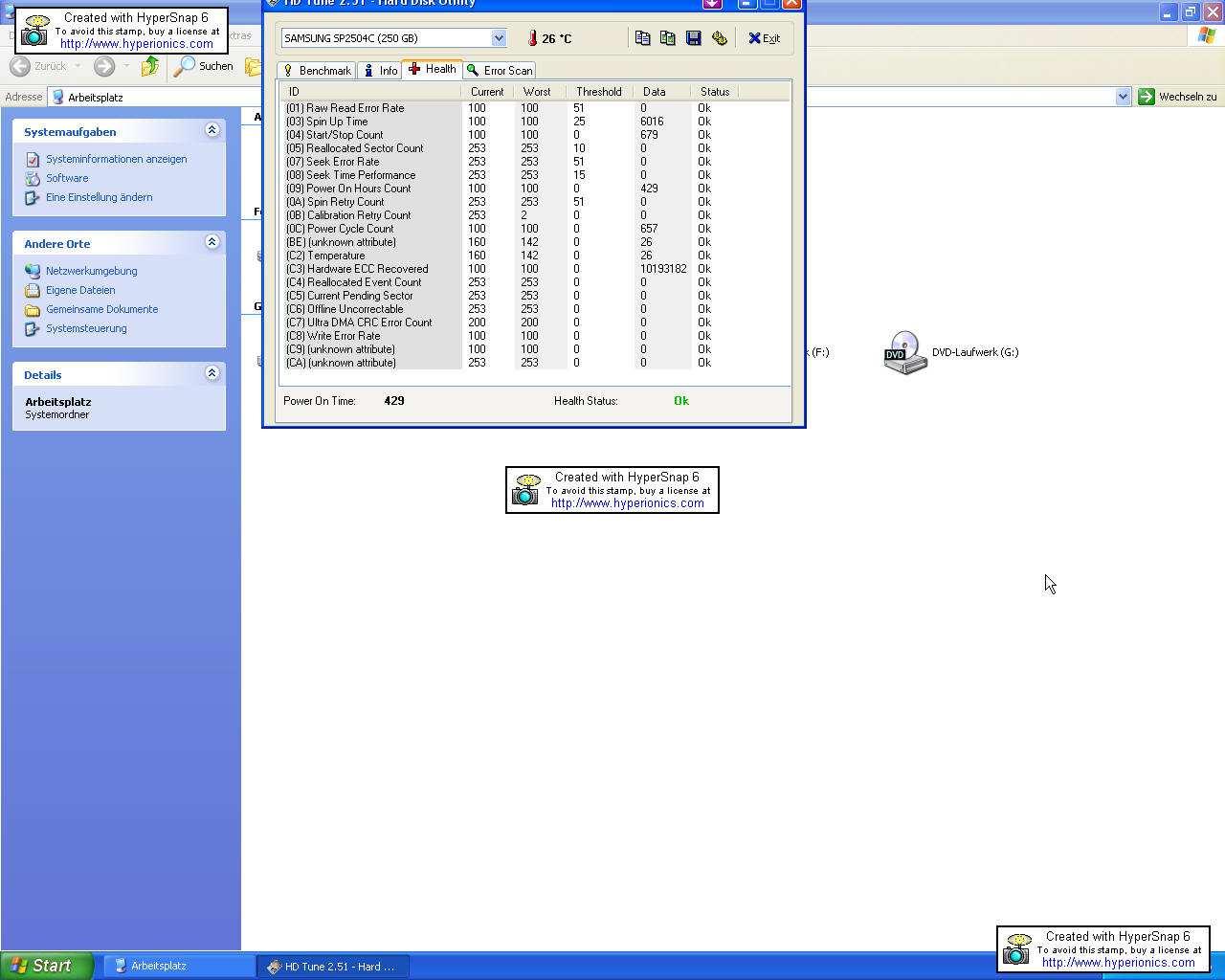The width and height of the screenshot is (1225, 980).
Task: Collapse the Systemaufgaben panel
Action: point(212,130)
